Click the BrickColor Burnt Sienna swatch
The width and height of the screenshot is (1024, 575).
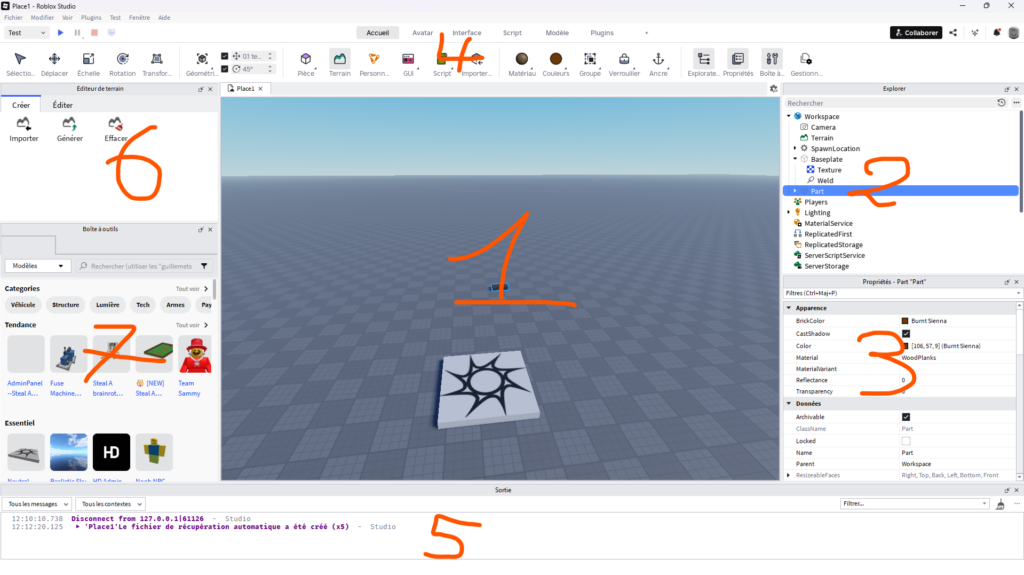pyautogui.click(x=906, y=321)
